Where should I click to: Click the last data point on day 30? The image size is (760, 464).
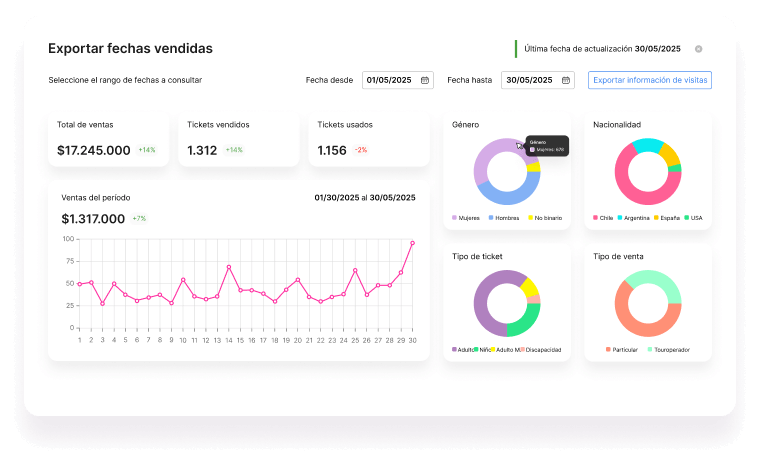pyautogui.click(x=412, y=243)
